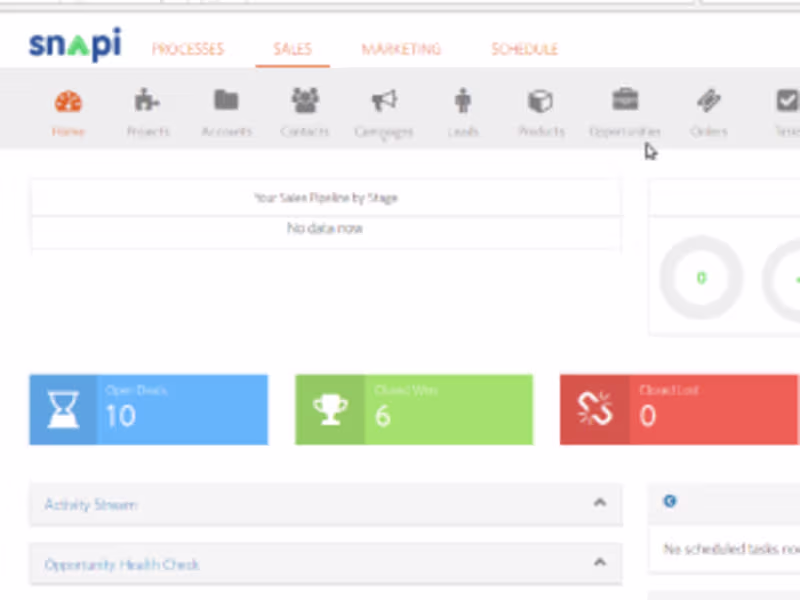The image size is (800, 600).
Task: Select the Sales tab
Action: coord(292,49)
